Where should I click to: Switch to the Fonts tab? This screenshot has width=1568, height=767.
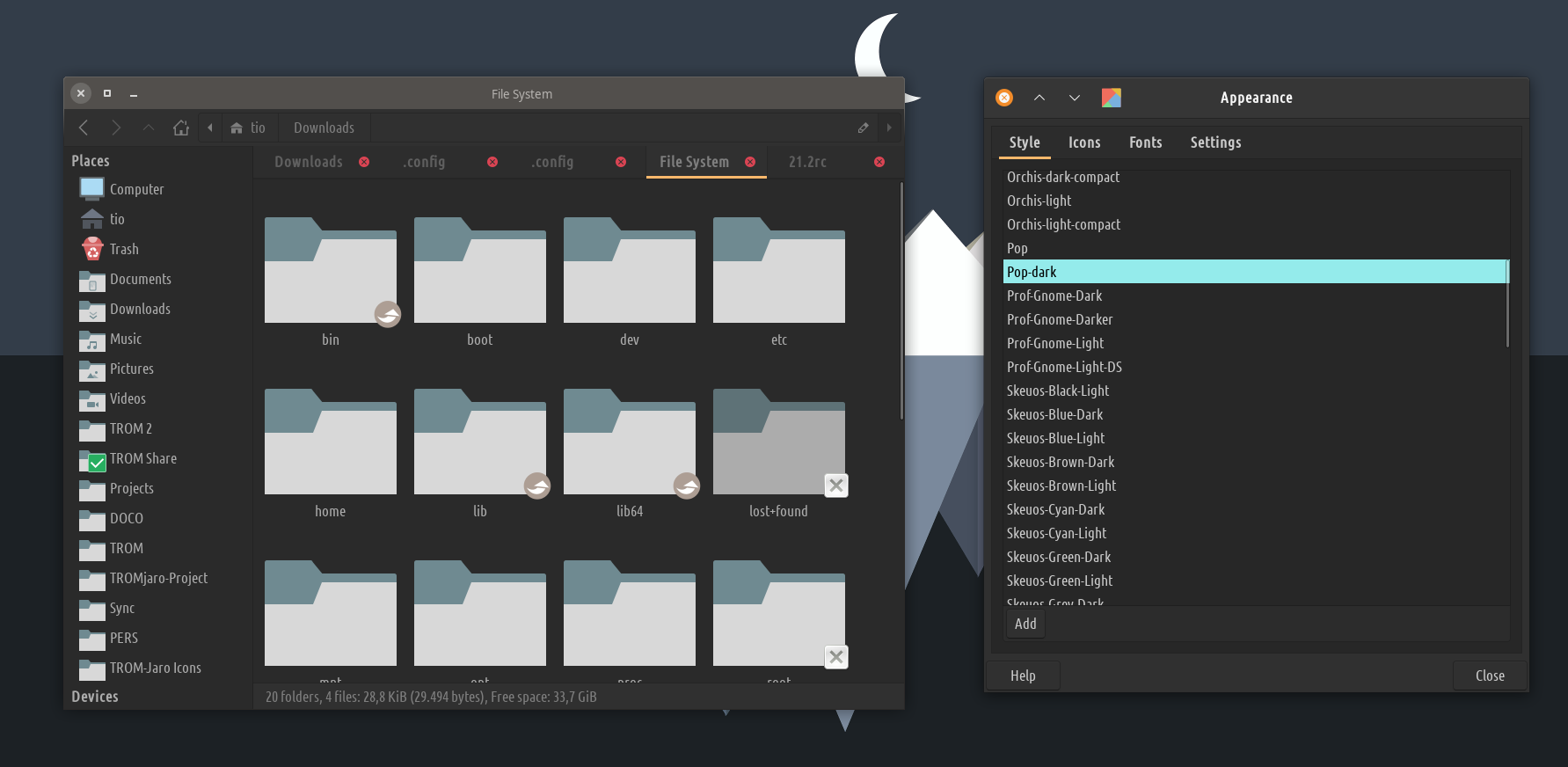point(1145,142)
